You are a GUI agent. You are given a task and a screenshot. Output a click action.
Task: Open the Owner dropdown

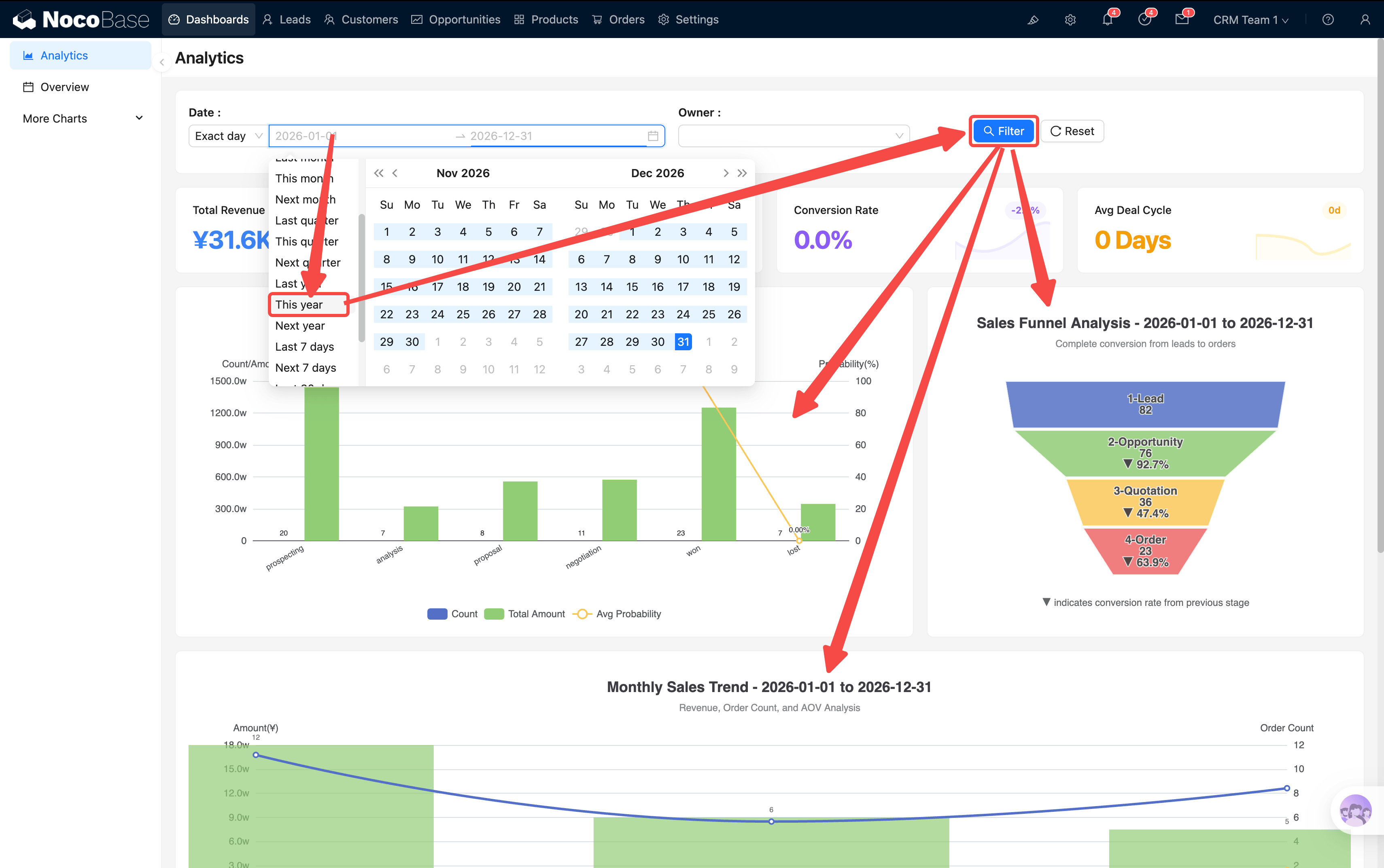coord(793,136)
